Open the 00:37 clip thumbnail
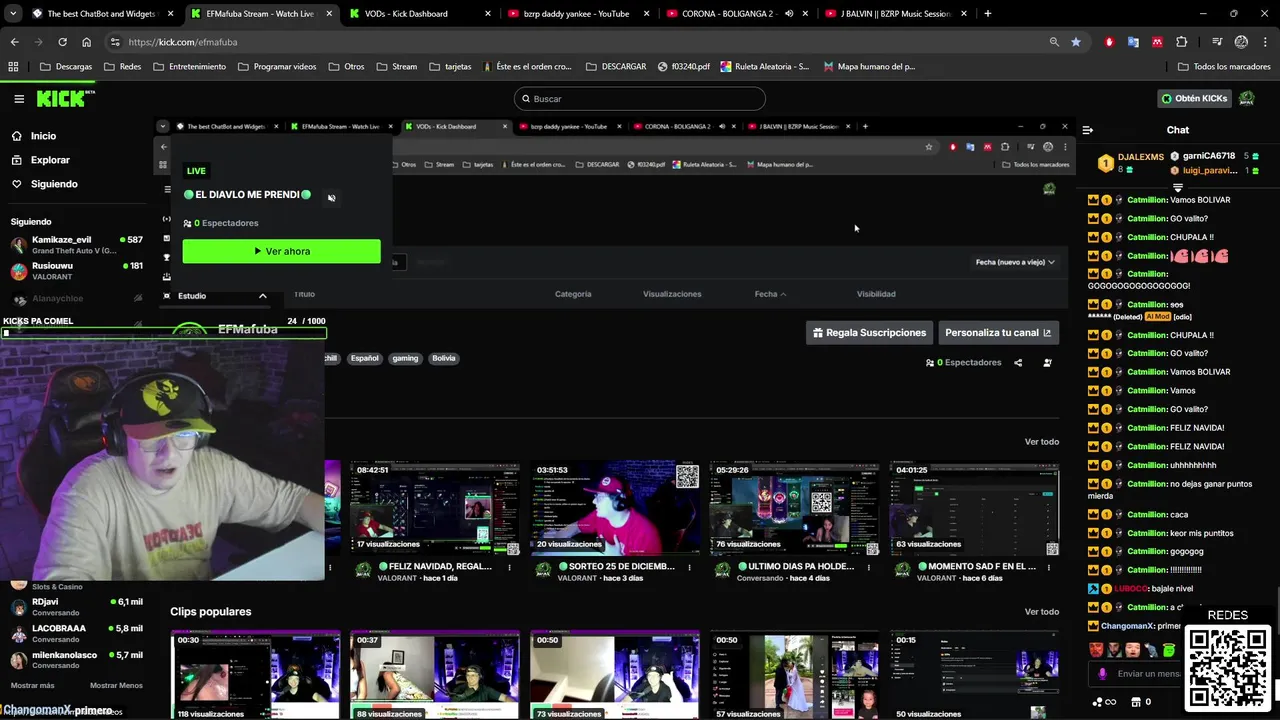Image resolution: width=1280 pixels, height=720 pixels. pos(435,675)
